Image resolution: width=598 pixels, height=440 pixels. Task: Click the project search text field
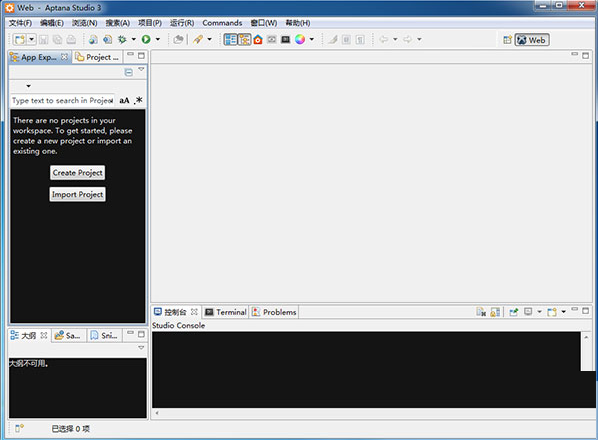pos(63,101)
